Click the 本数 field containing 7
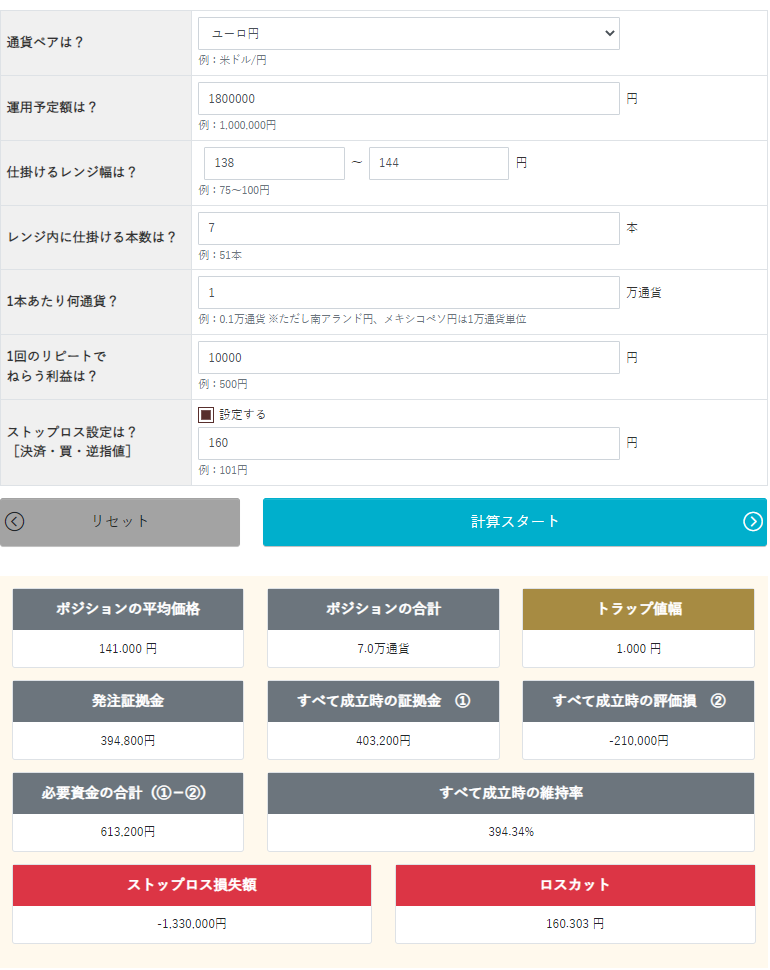 [x=408, y=228]
